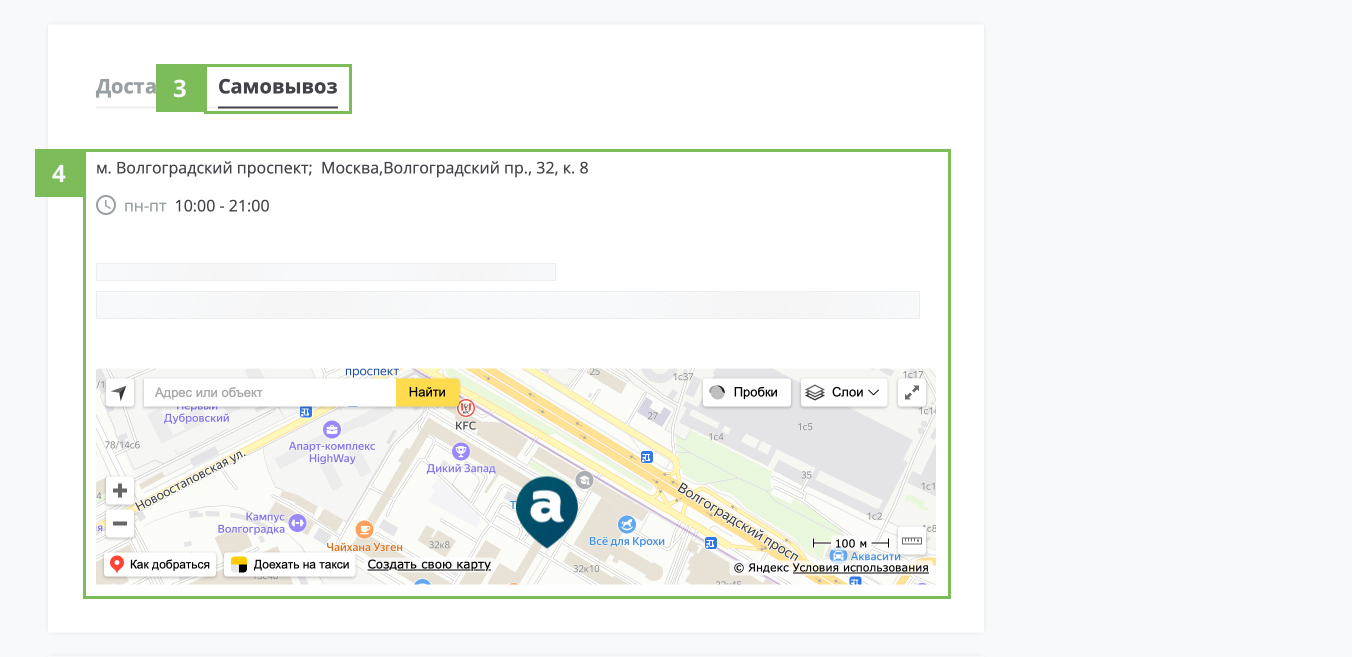
Task: Select the KFC marker on the map
Action: (465, 408)
